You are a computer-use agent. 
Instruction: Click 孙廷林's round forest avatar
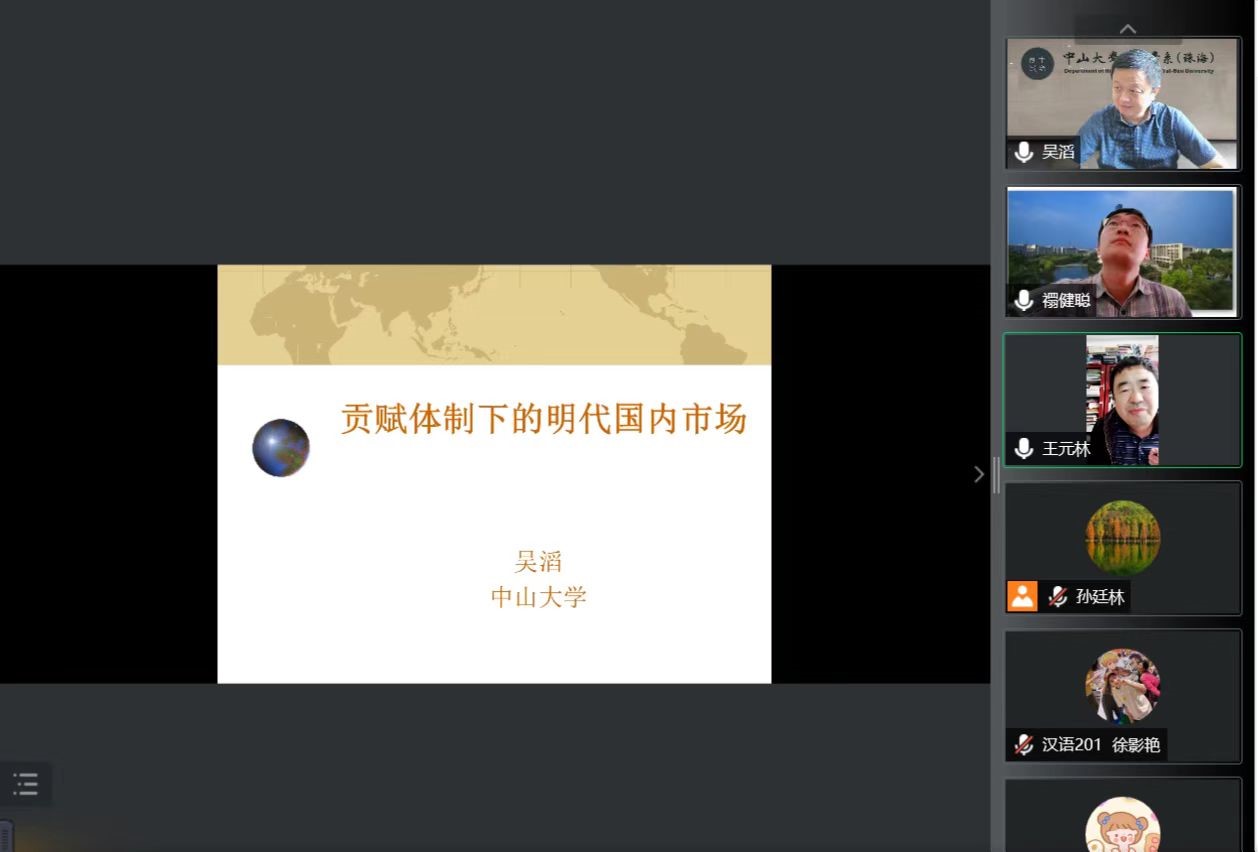click(x=1123, y=538)
